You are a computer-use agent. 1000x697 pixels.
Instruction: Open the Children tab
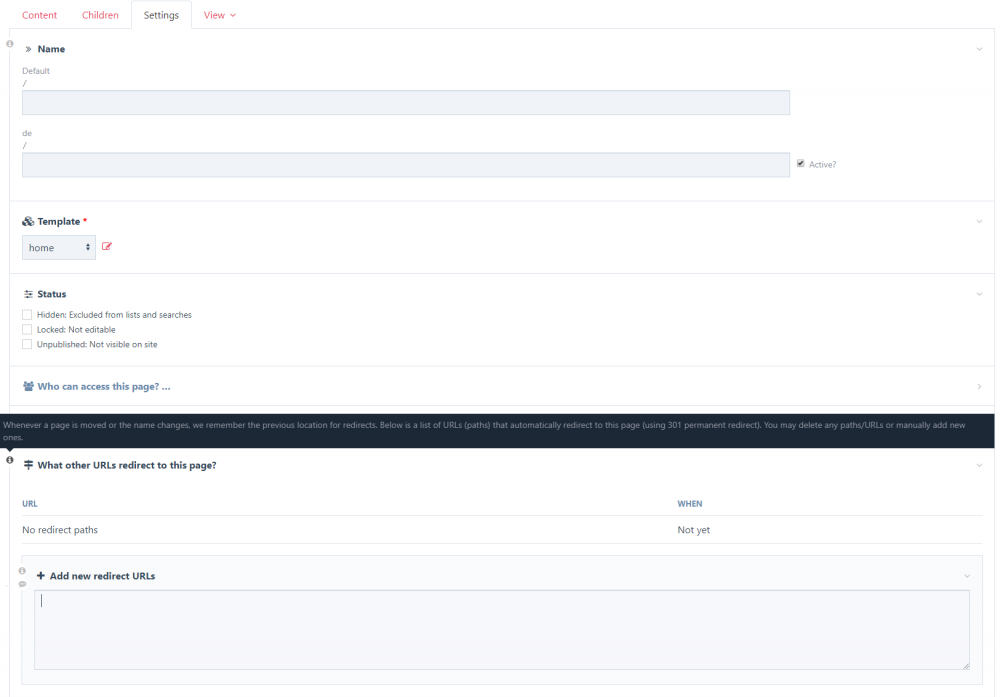(x=100, y=15)
